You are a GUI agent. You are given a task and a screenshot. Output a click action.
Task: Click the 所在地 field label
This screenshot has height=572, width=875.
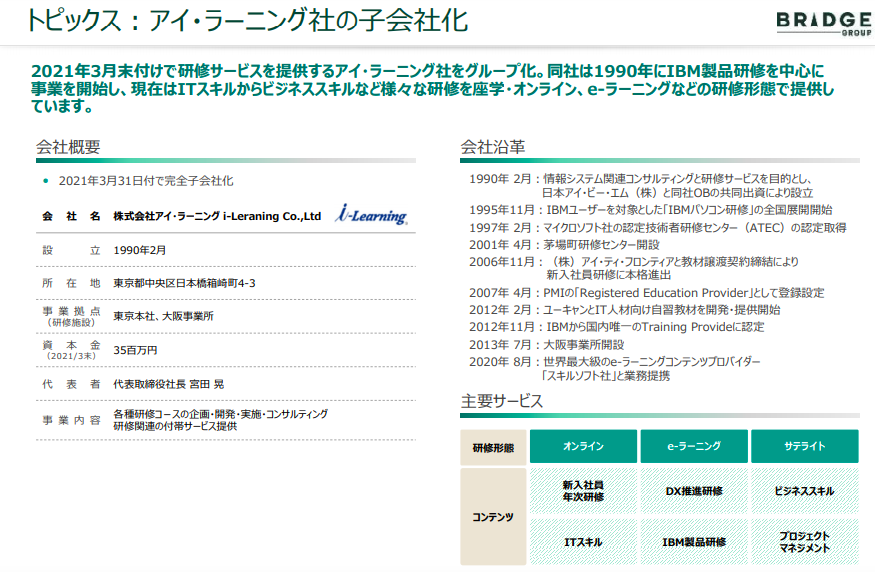(71, 283)
